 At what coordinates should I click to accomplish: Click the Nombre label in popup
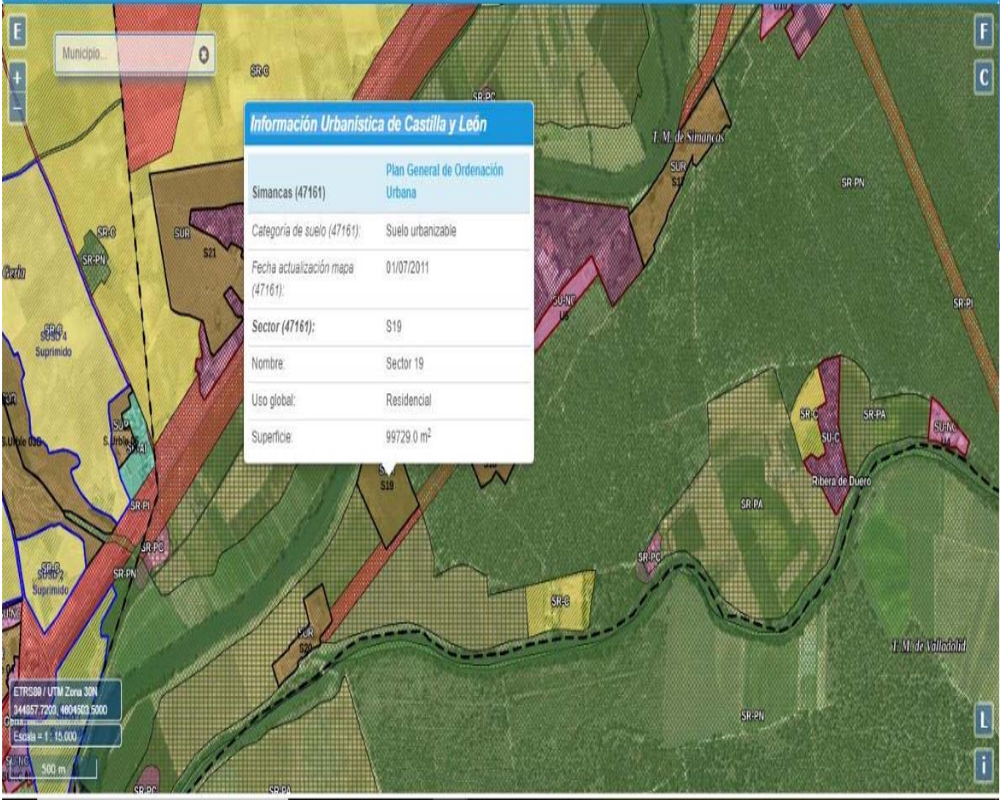pos(268,364)
